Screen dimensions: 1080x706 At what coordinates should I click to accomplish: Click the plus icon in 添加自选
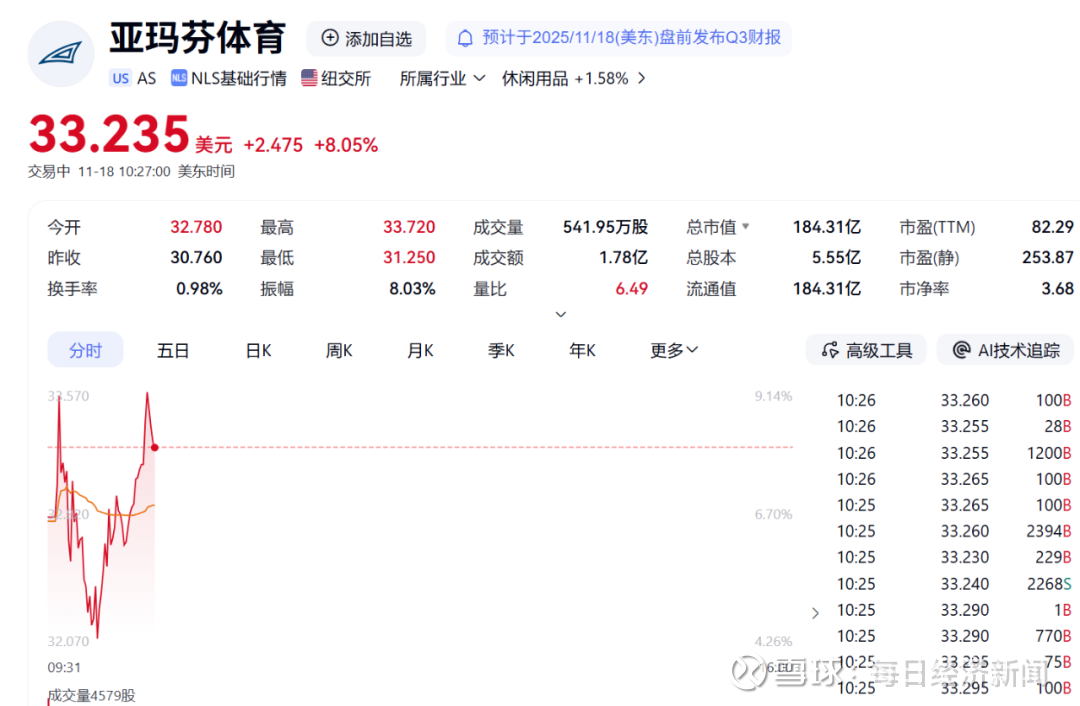(330, 38)
